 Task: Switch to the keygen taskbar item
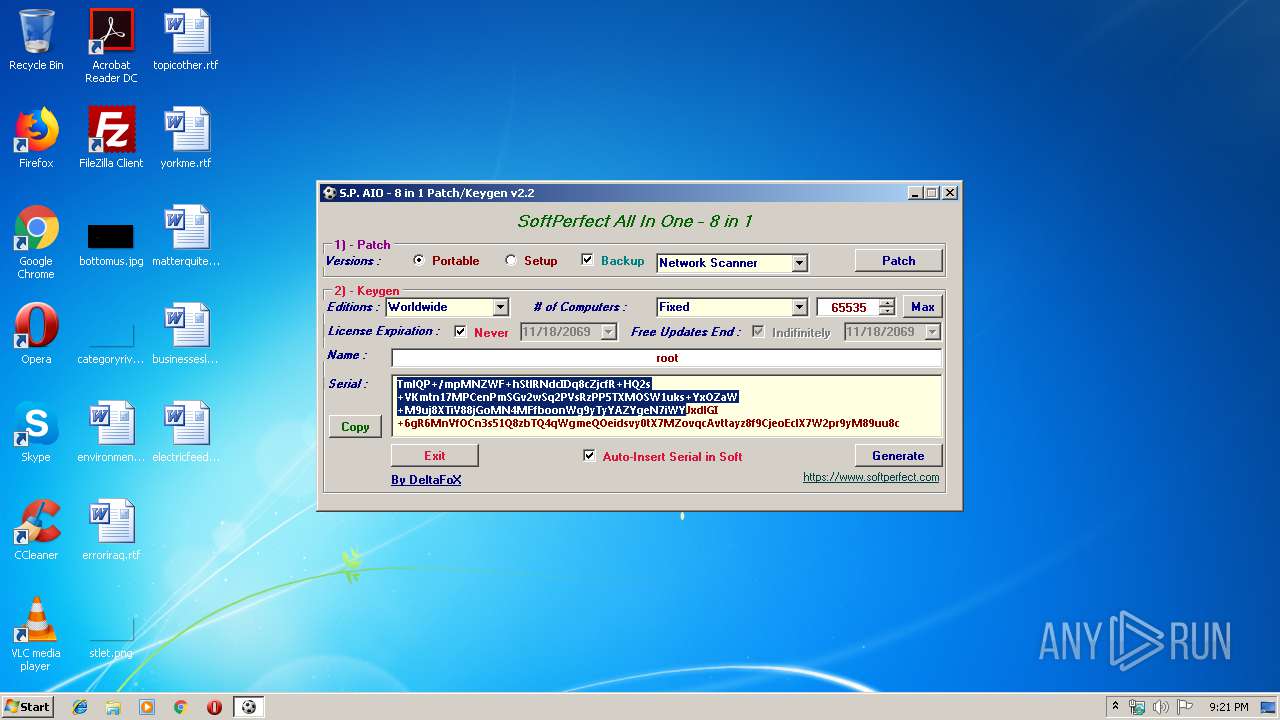coord(249,707)
